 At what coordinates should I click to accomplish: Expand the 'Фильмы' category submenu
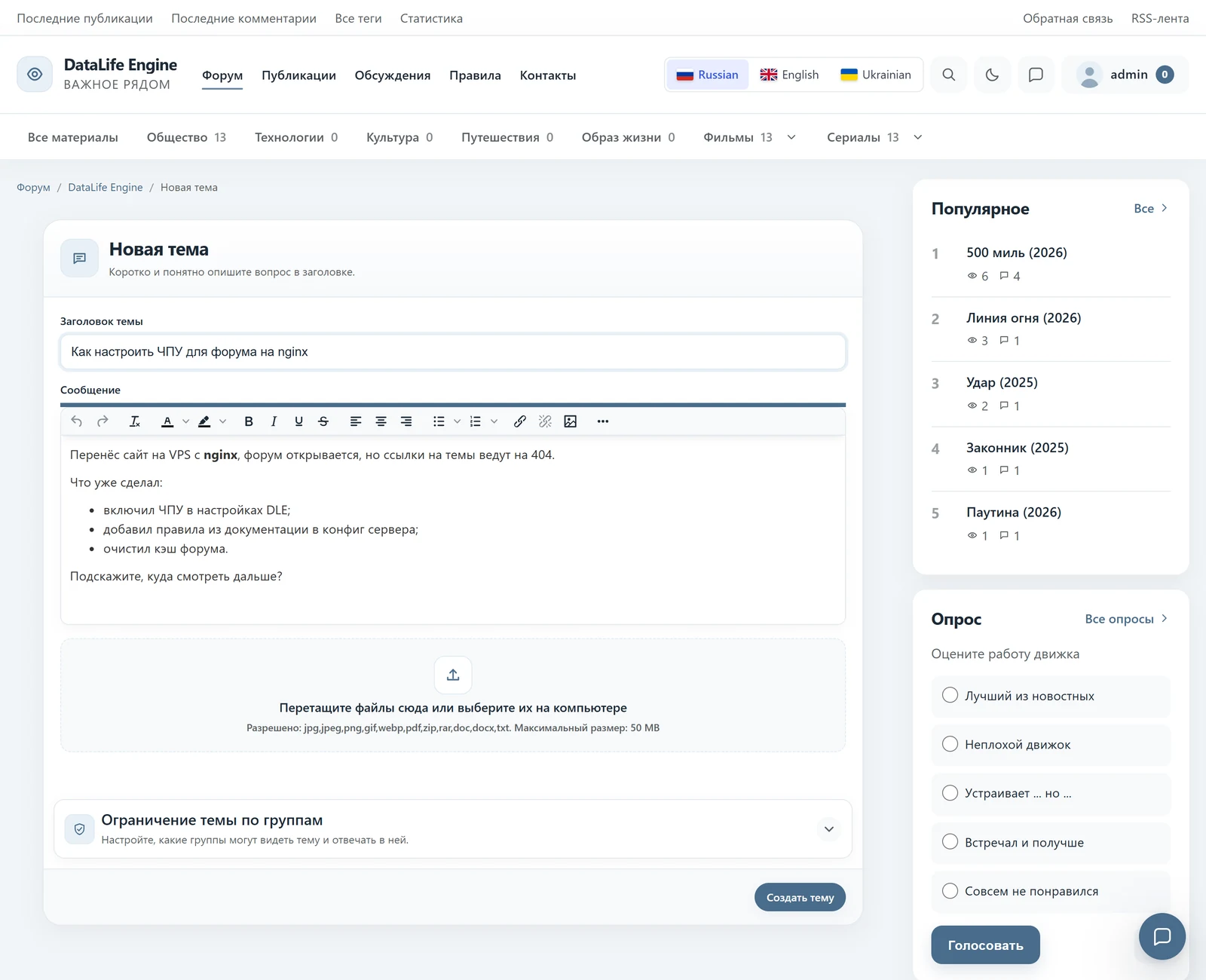tap(791, 137)
